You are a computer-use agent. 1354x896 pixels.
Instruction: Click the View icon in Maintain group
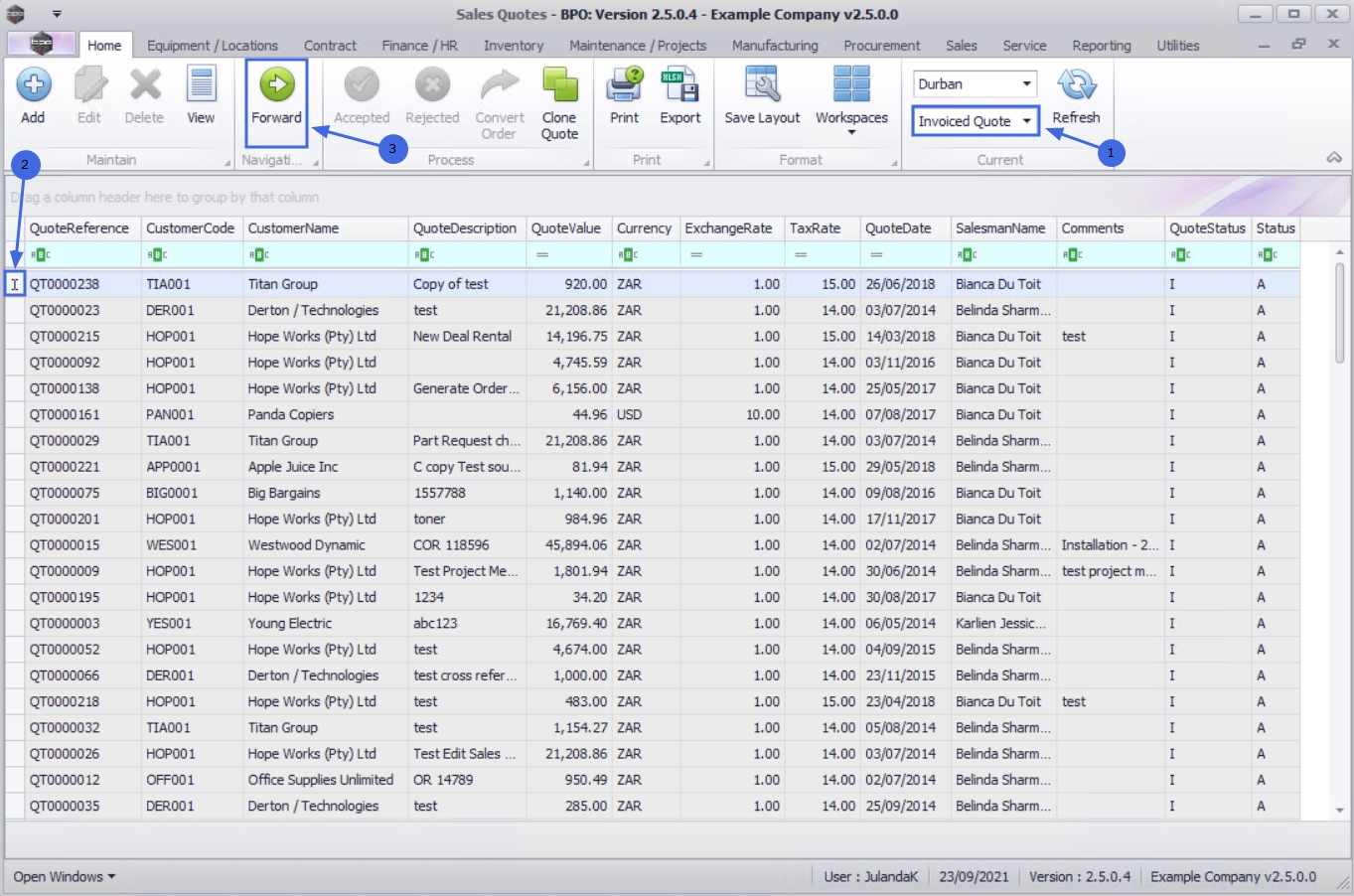tap(201, 86)
